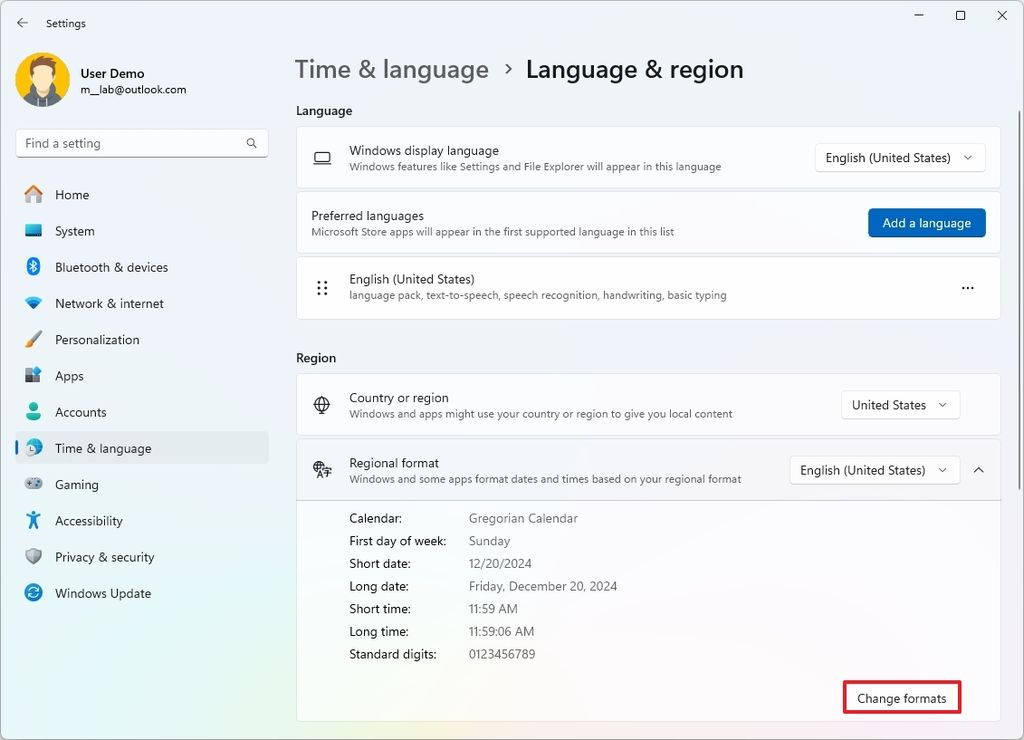The image size is (1024, 740).
Task: Open the Country or region dropdown
Action: [x=899, y=405]
